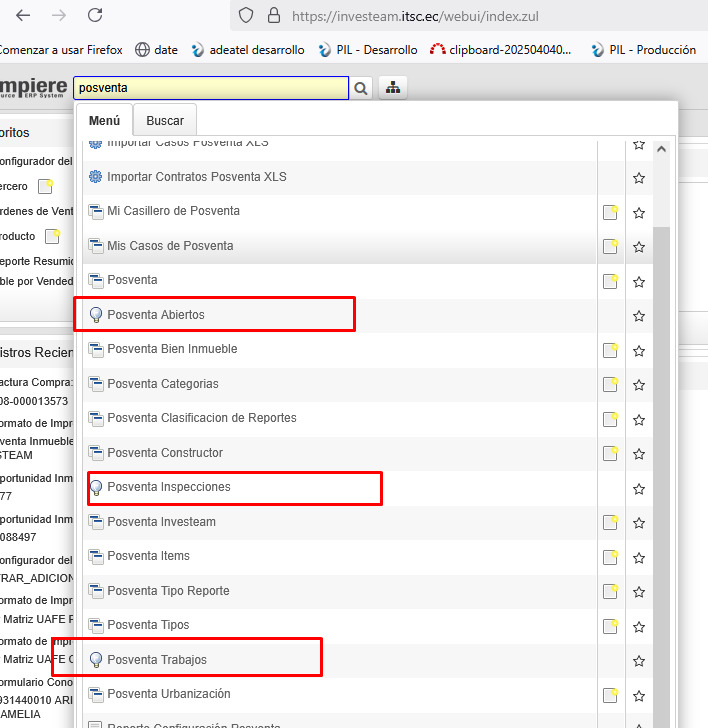Image resolution: width=708 pixels, height=728 pixels.
Task: Open the menu tree icon button
Action: point(392,88)
